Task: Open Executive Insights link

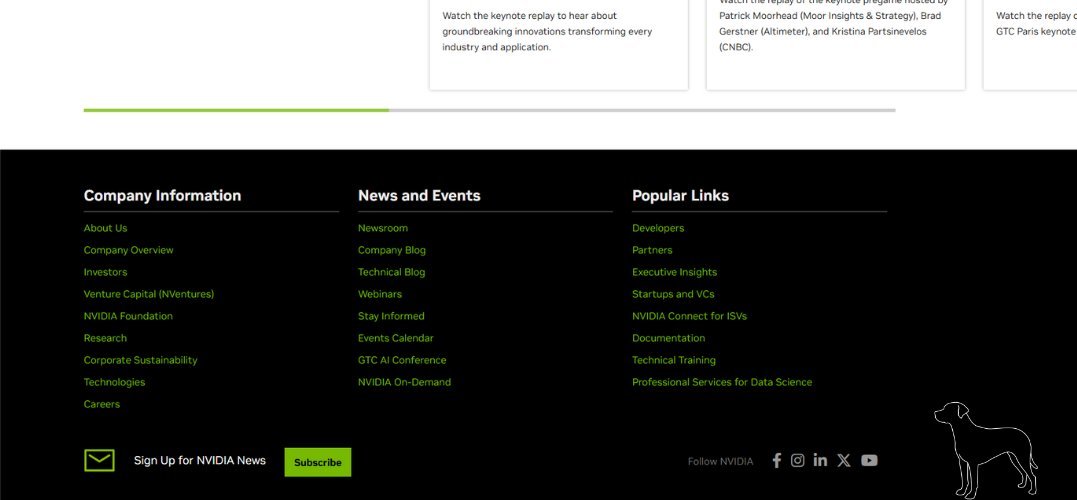Action: [x=674, y=272]
